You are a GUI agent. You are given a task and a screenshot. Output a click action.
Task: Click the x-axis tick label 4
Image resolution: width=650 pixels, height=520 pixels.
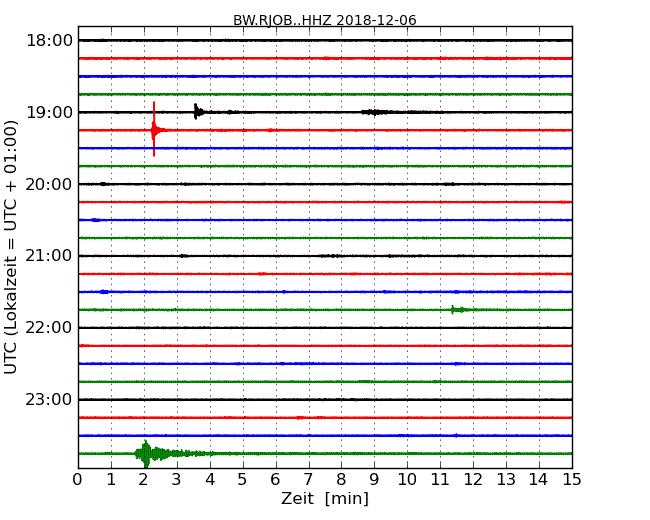click(x=210, y=480)
